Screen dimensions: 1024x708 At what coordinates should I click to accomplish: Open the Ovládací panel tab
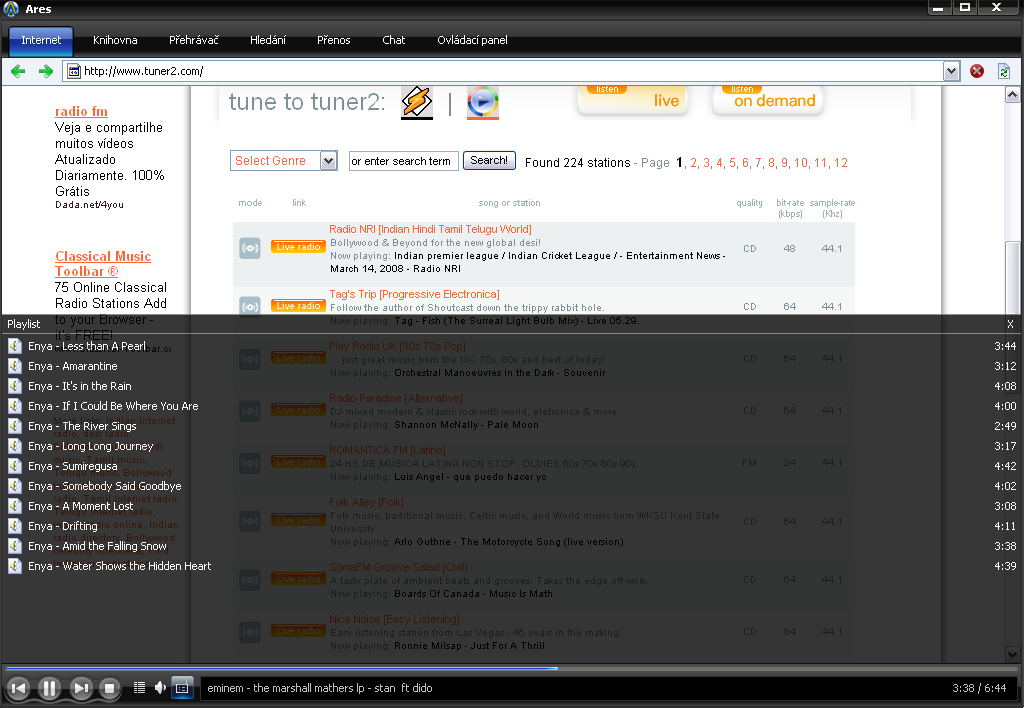click(472, 40)
